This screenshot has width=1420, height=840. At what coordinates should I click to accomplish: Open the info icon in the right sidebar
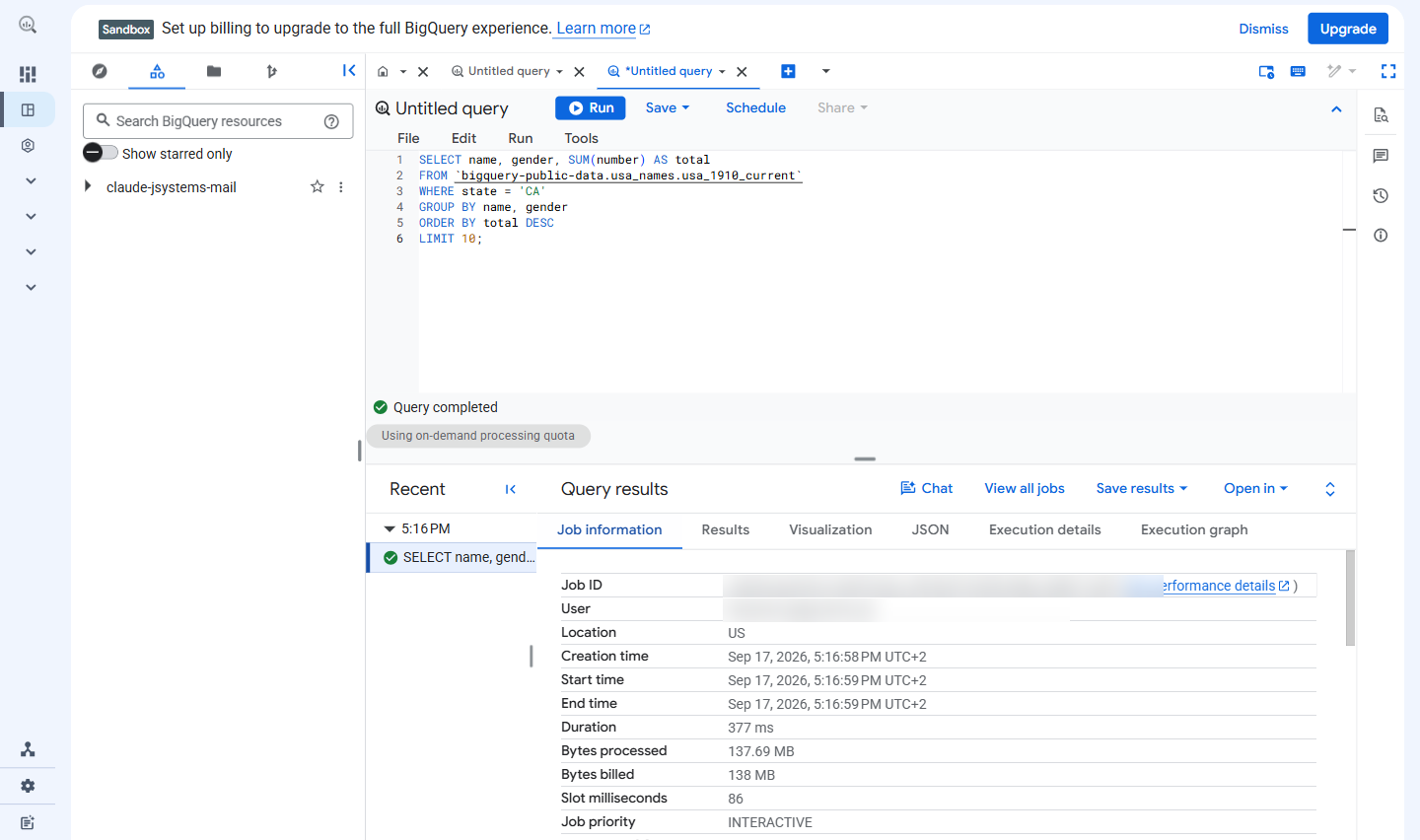(1381, 235)
